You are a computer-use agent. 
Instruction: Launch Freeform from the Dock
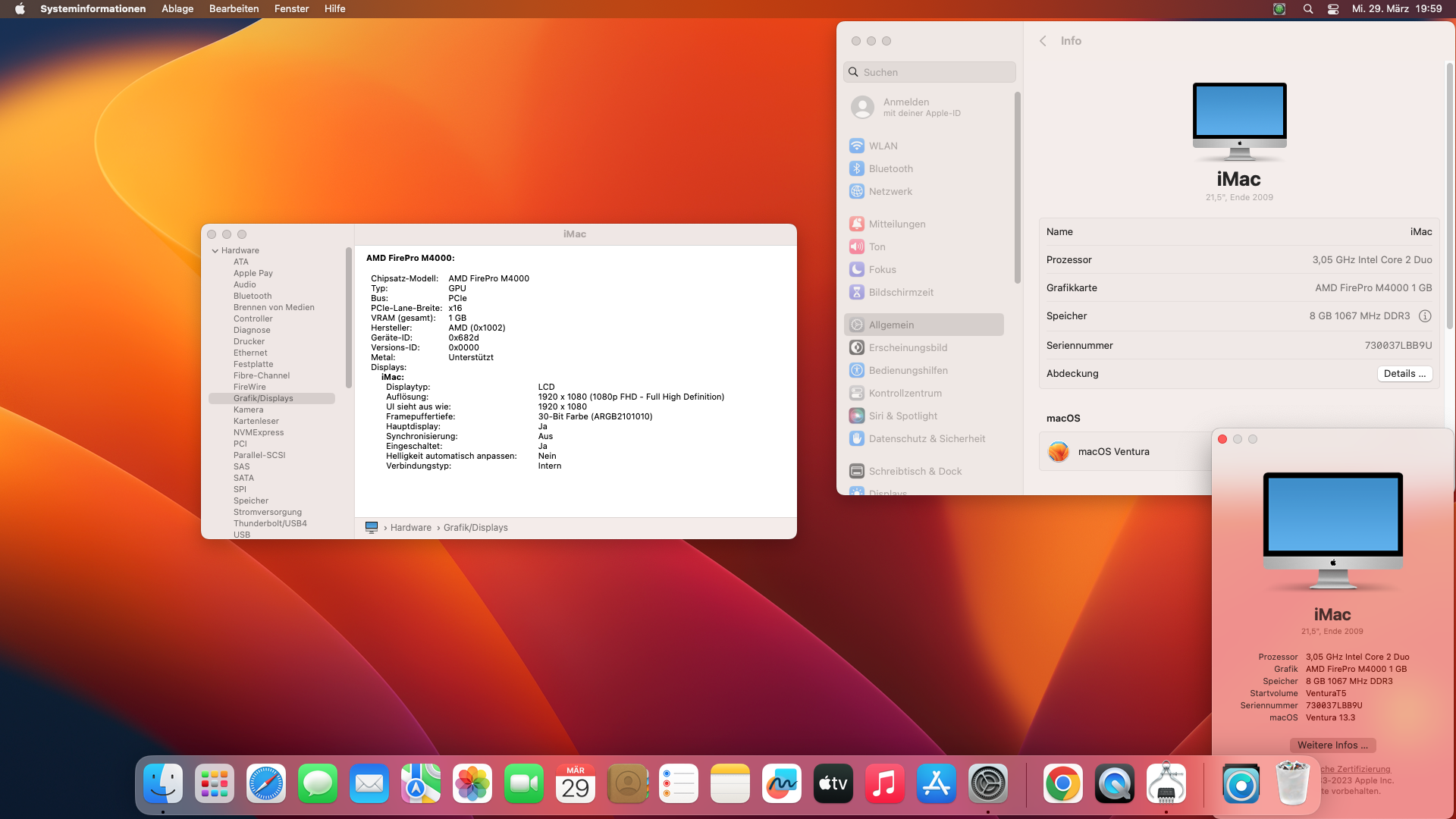781,784
